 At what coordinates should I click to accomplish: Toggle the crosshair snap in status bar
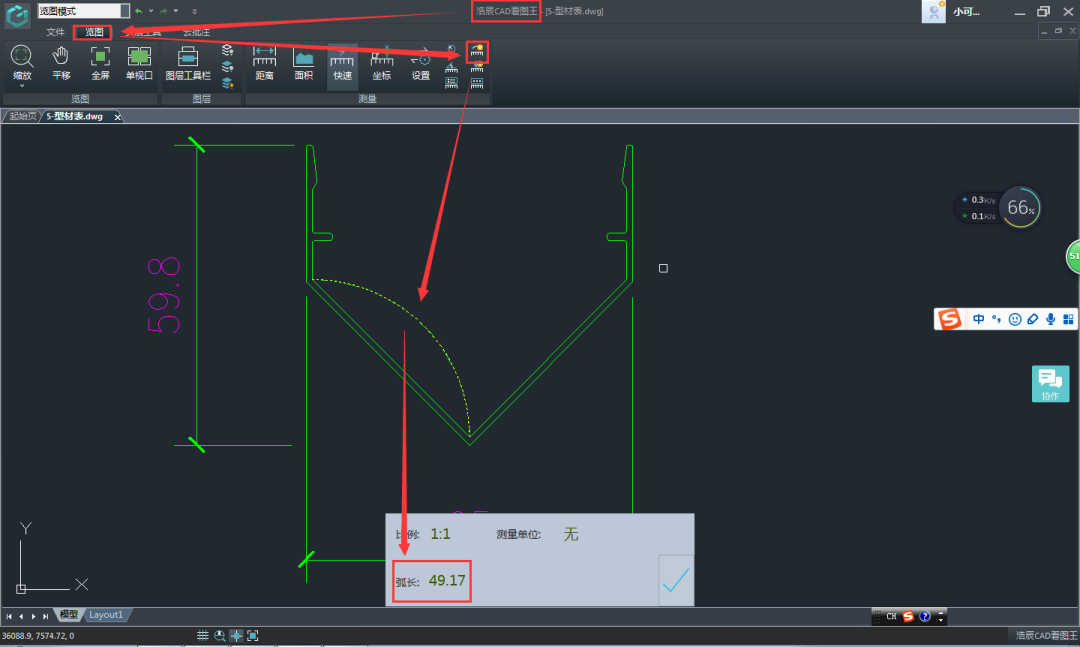[x=236, y=635]
